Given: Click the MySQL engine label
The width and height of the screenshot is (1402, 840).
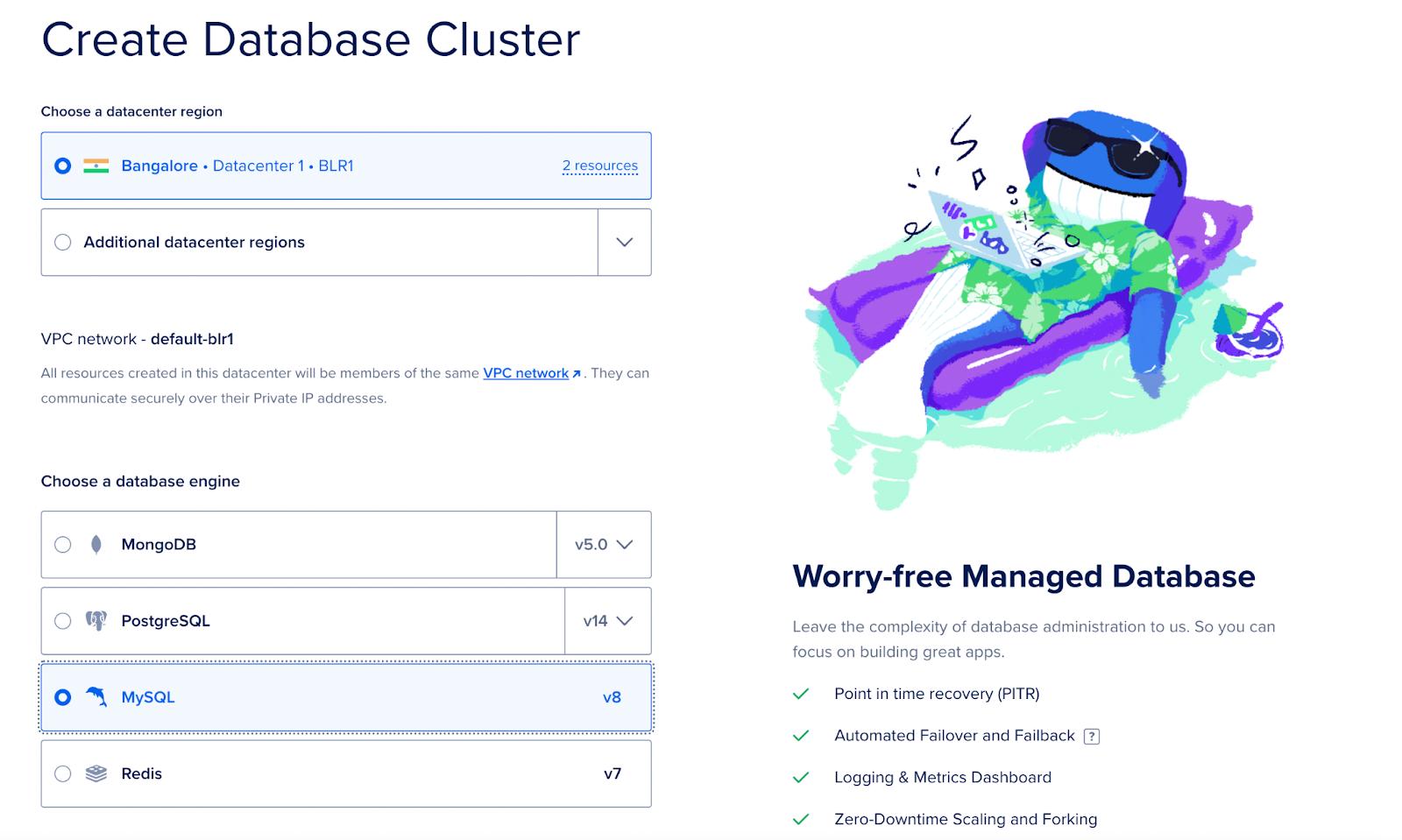Looking at the screenshot, I should pyautogui.click(x=148, y=697).
